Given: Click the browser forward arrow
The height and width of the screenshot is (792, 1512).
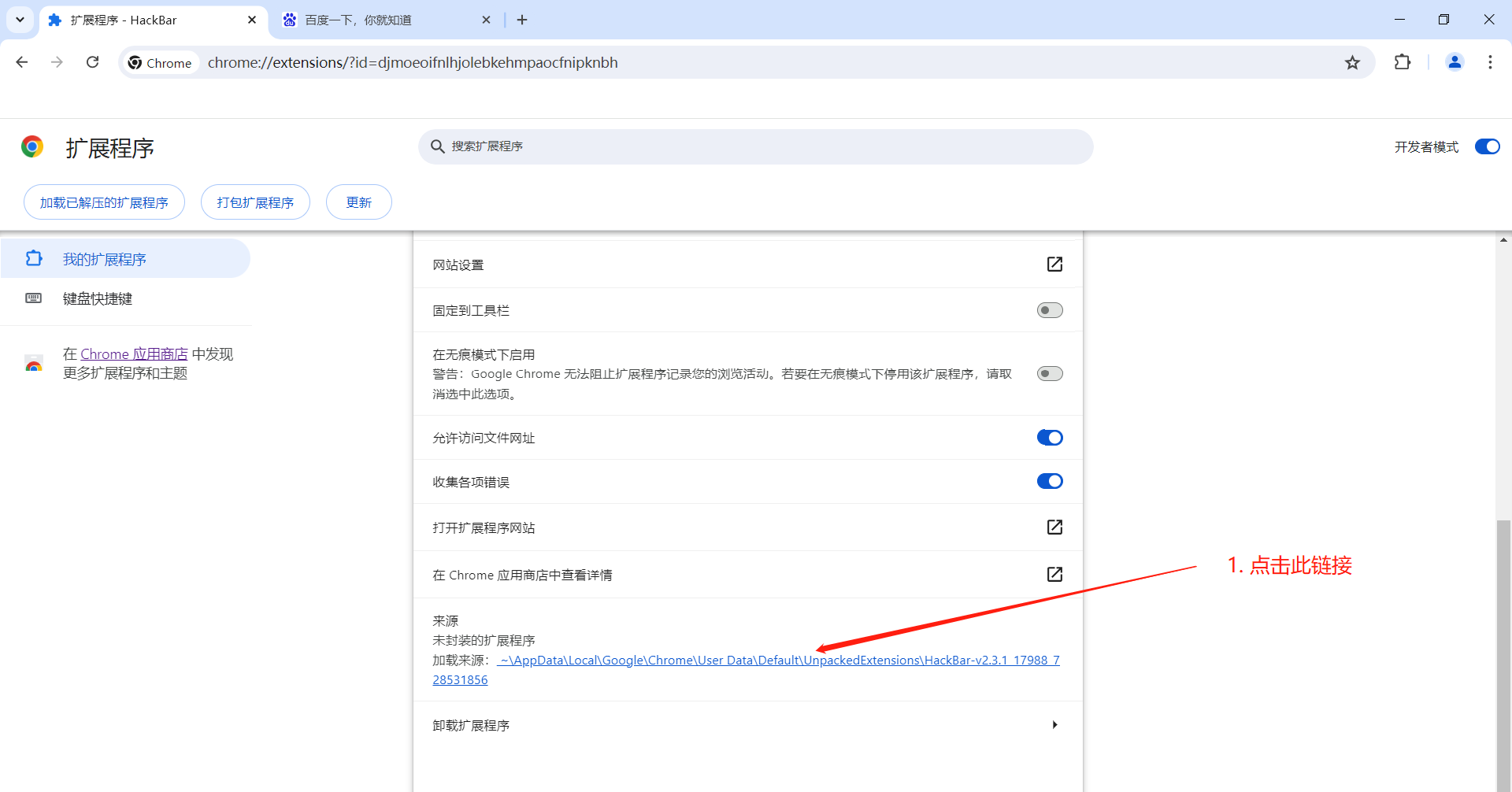Looking at the screenshot, I should pos(57,62).
